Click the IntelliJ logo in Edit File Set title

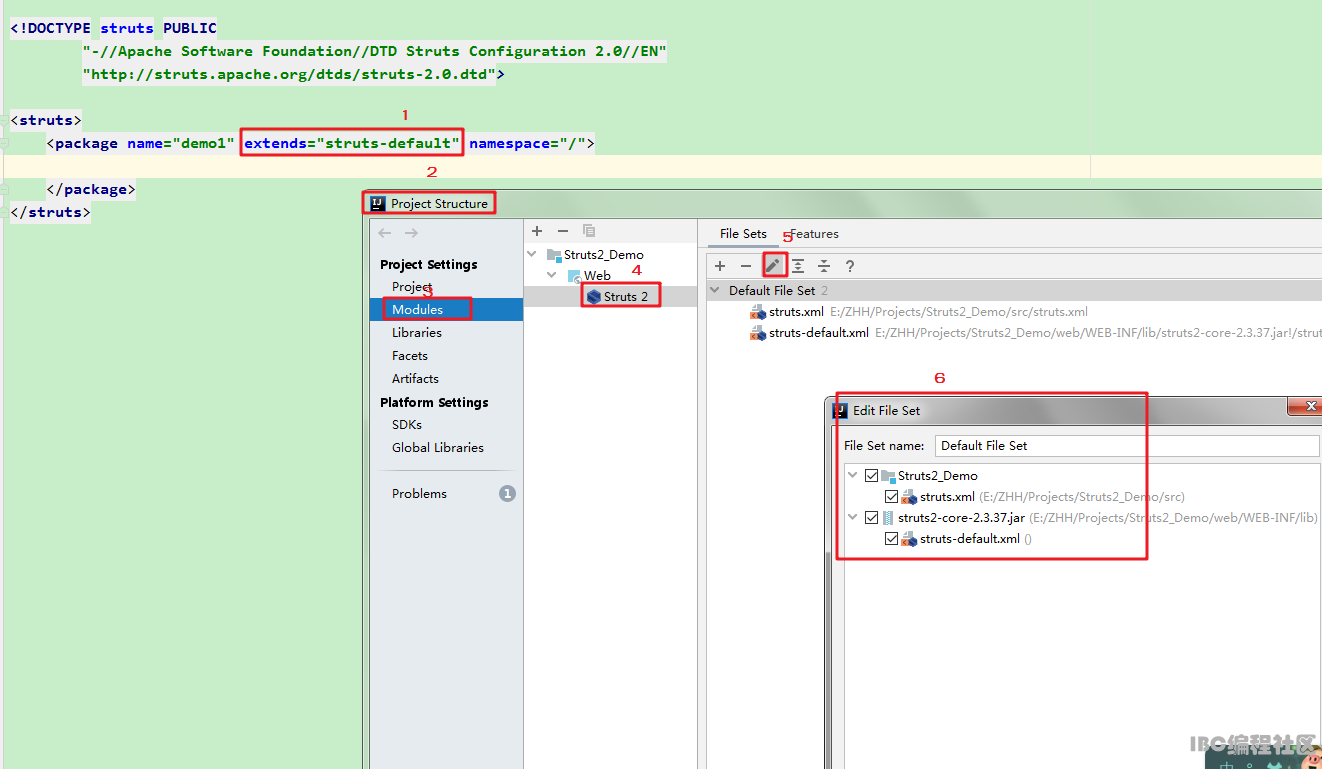point(840,410)
